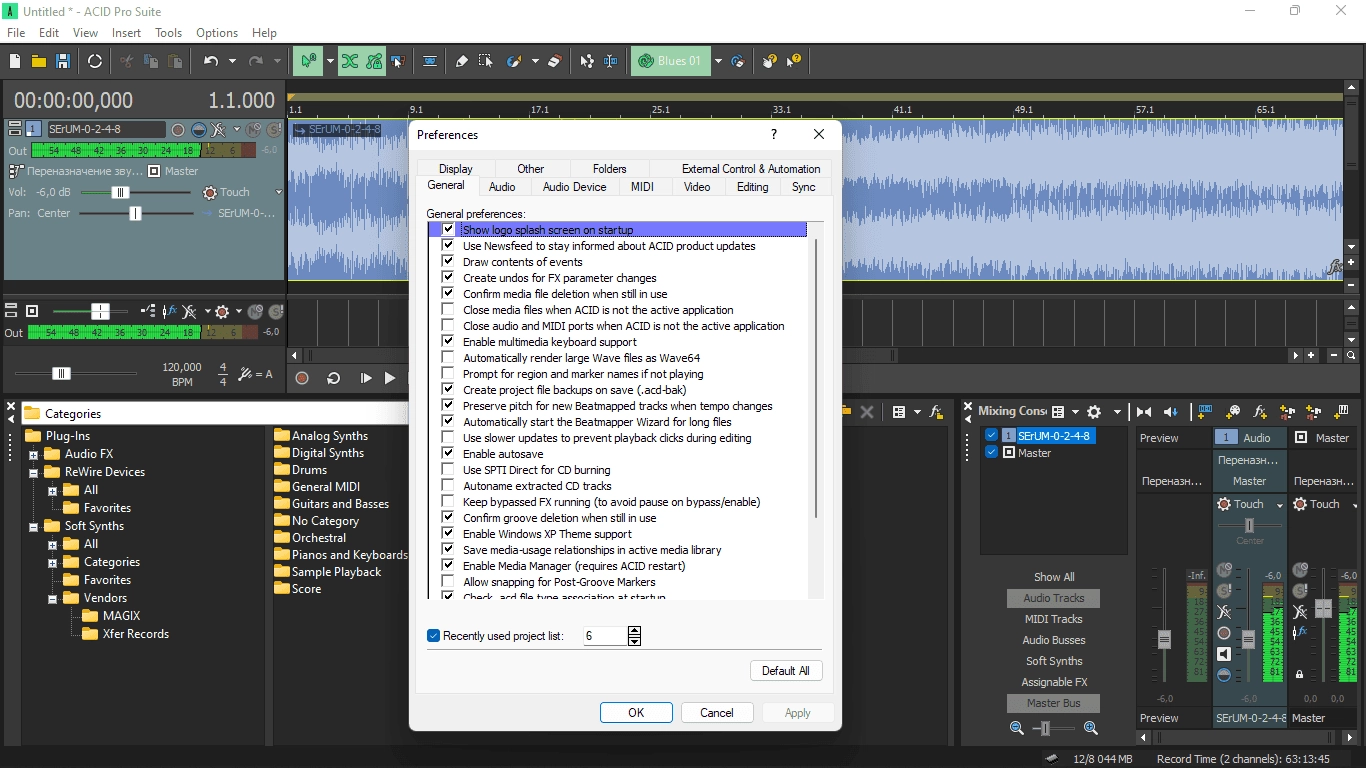The image size is (1366, 768).
Task: Click the track Pan slider handle
Action: 135,213
